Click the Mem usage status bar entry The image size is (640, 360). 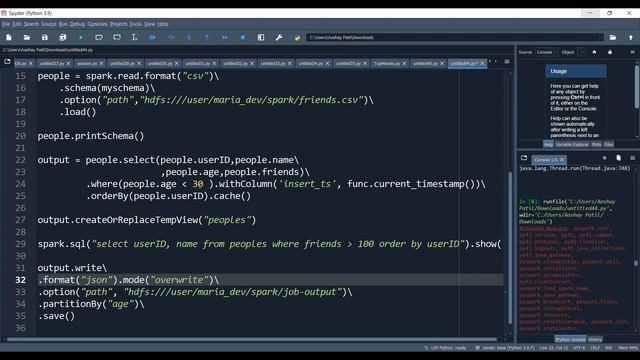(628, 348)
